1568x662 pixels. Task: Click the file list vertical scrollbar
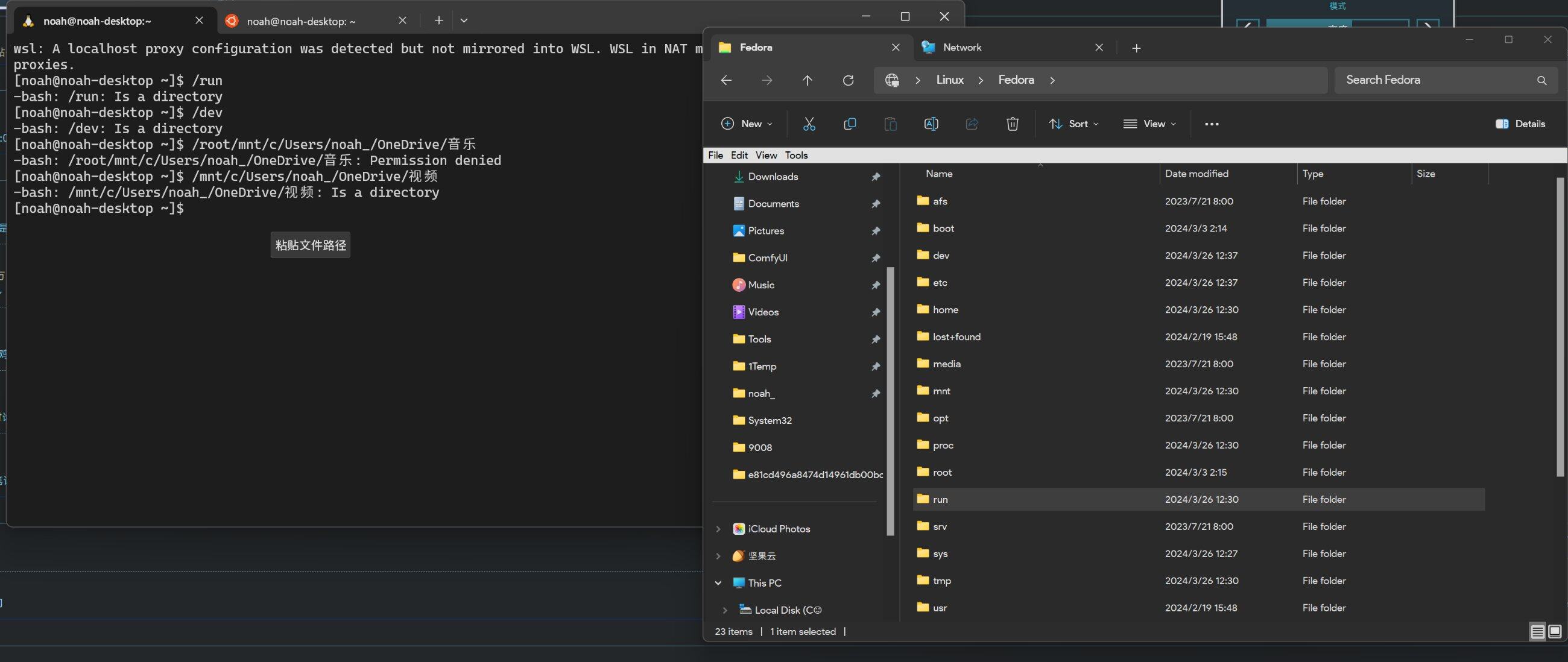pyautogui.click(x=1560, y=327)
